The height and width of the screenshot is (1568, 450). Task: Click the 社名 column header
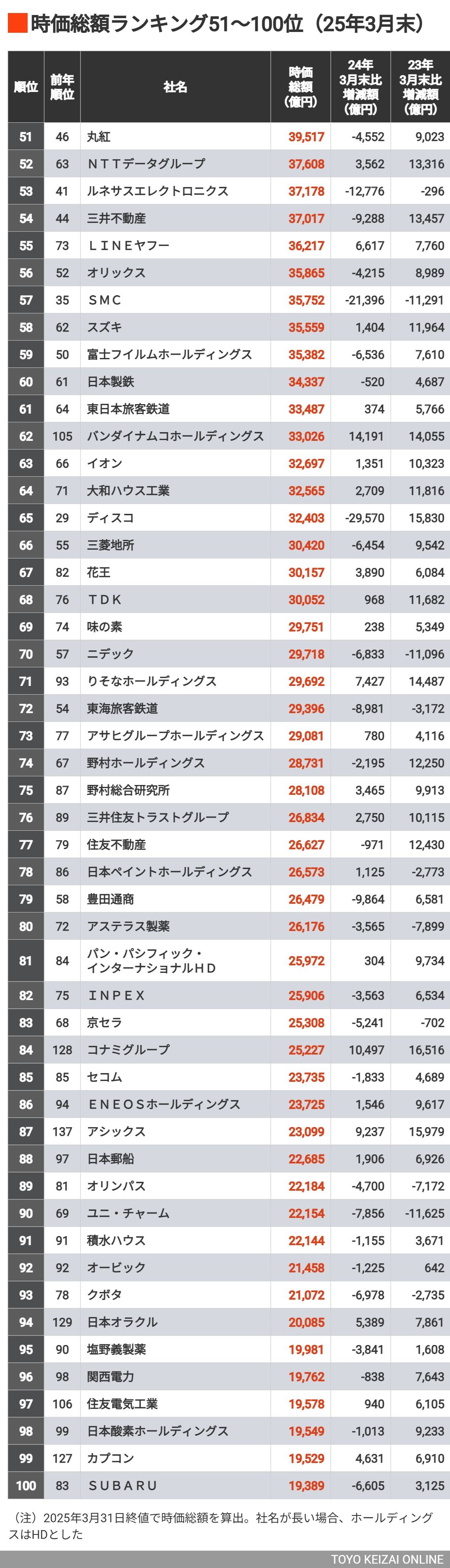click(175, 87)
